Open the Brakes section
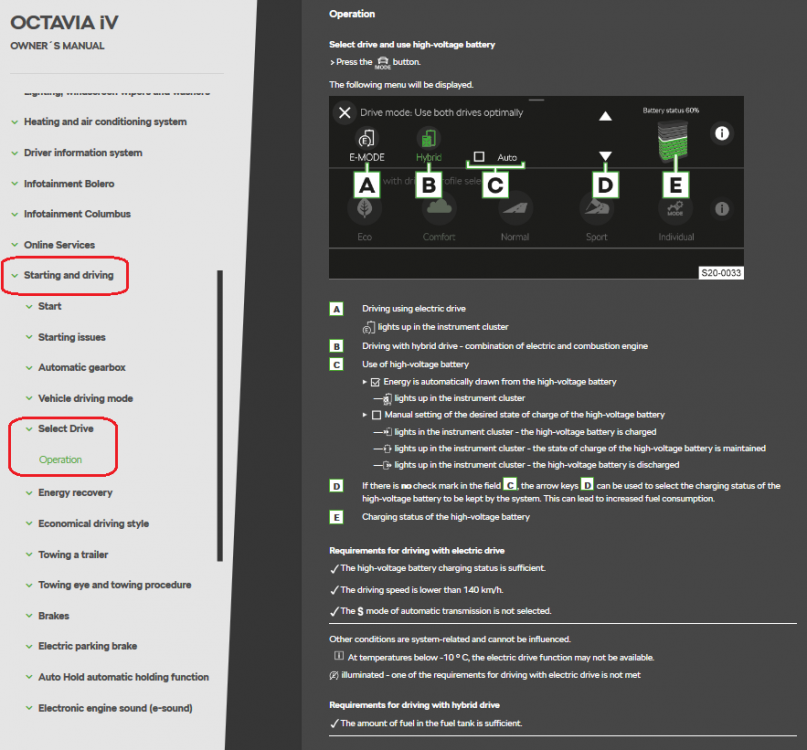807x750 pixels. pos(54,616)
